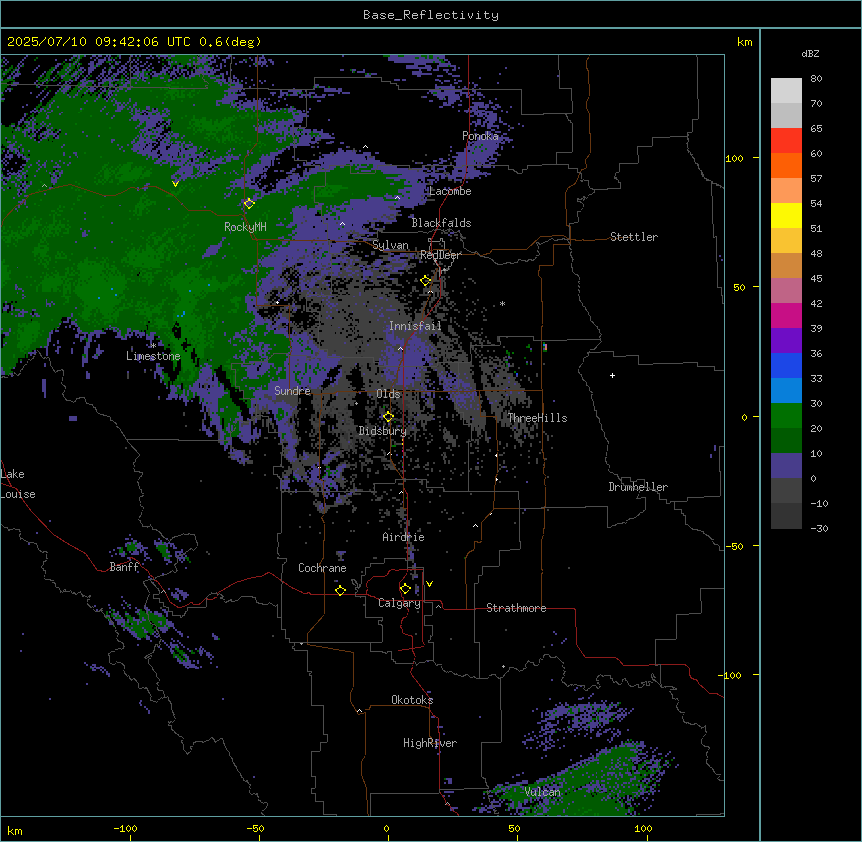Click the Limestone label

click(x=153, y=356)
